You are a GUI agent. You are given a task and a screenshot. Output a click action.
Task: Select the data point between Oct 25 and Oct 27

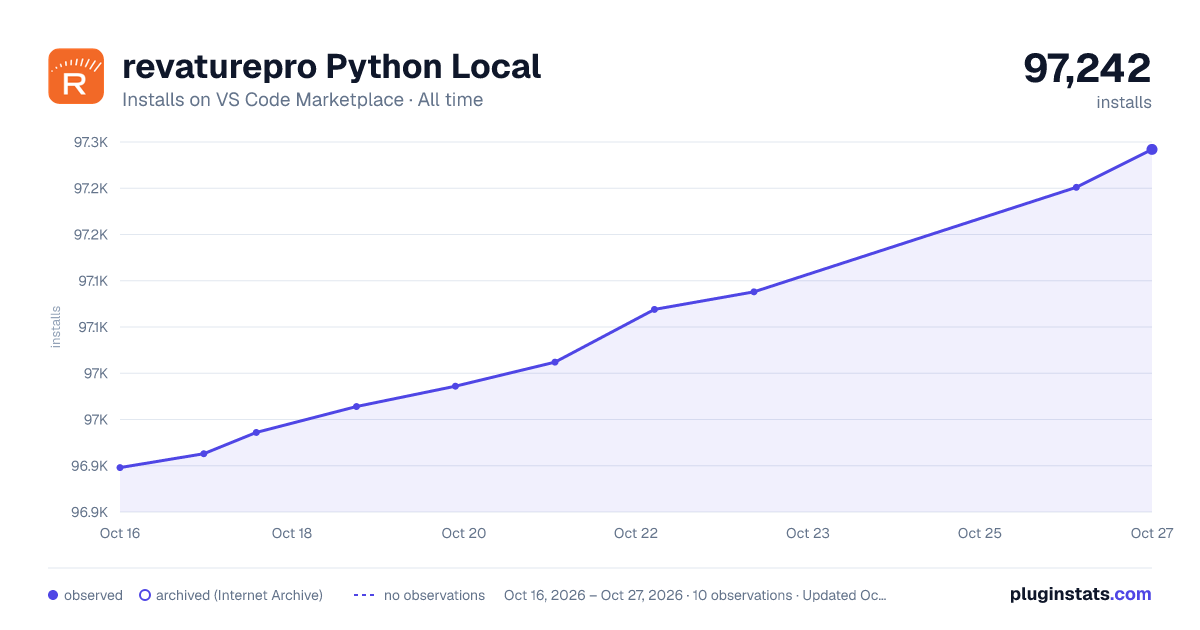1076,187
